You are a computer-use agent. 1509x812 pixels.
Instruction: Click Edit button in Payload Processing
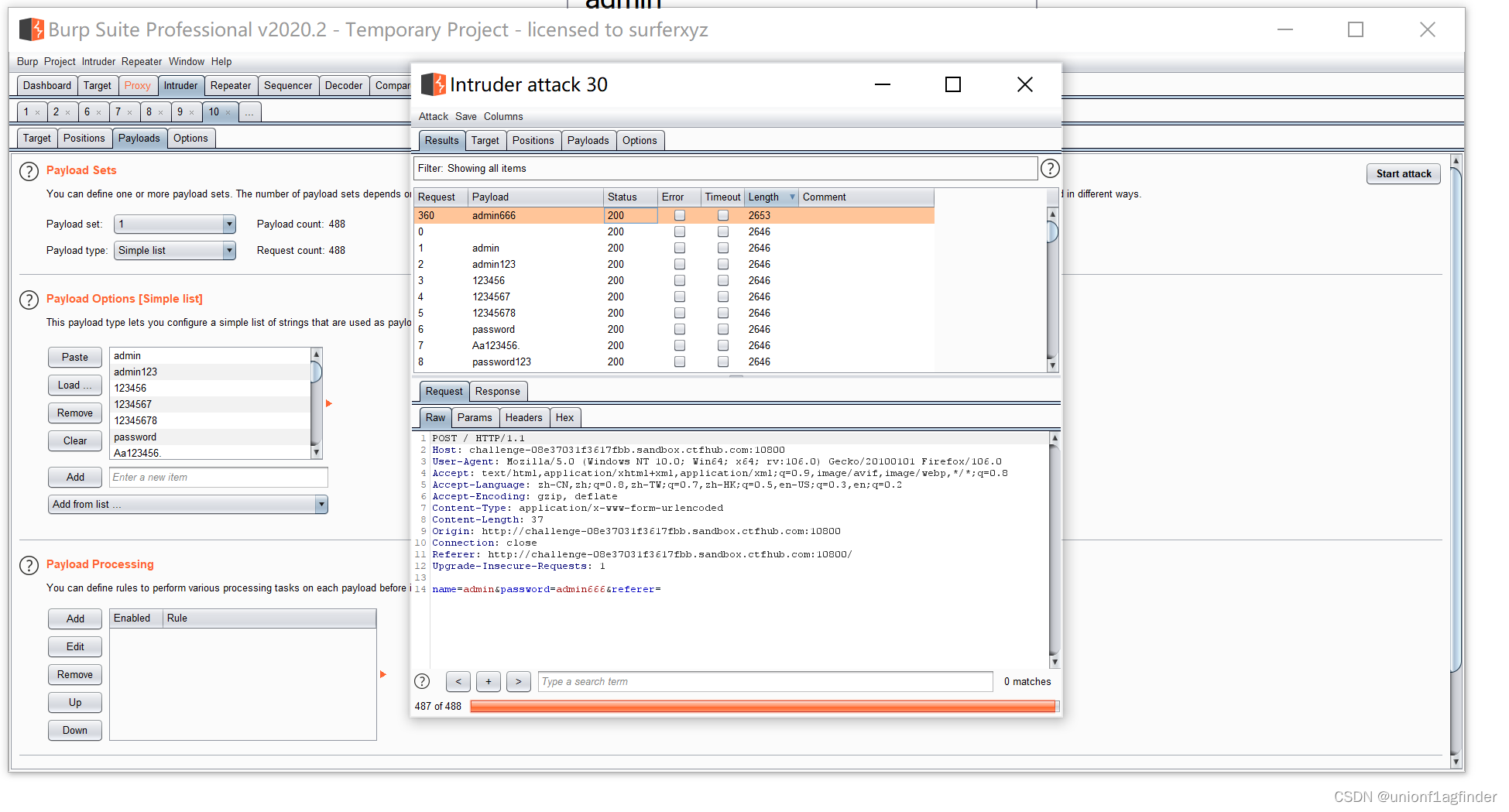(x=75, y=647)
